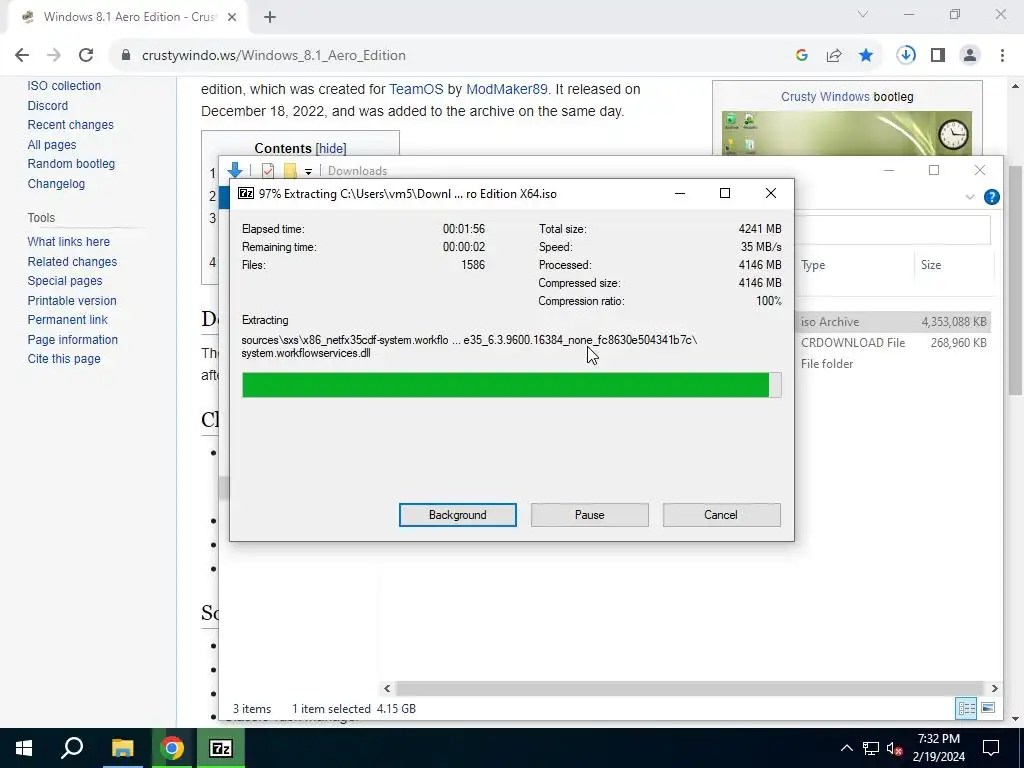Click Explorer horizontal scrollbar
The width and height of the screenshot is (1024, 768).
tap(690, 688)
